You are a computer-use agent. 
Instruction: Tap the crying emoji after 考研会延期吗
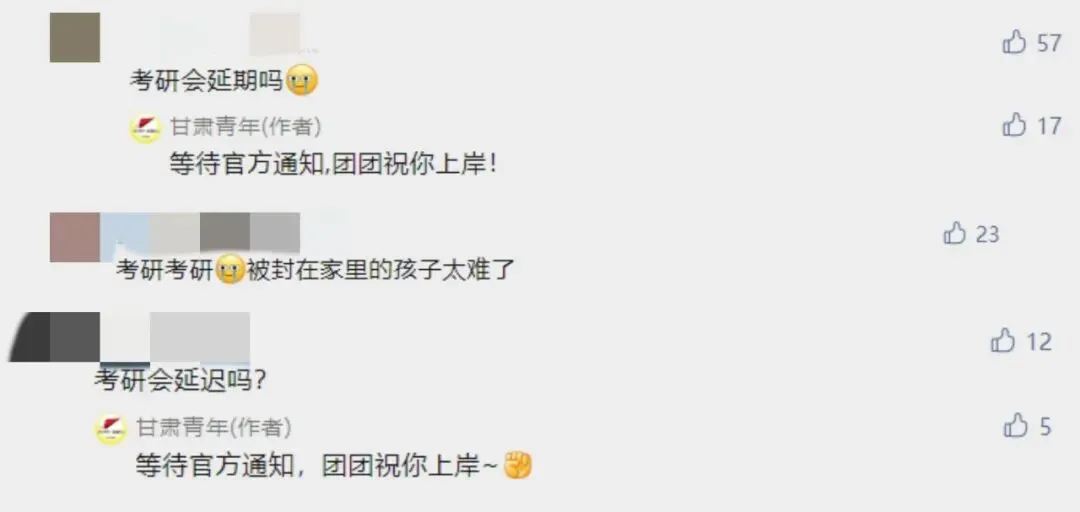pos(301,82)
